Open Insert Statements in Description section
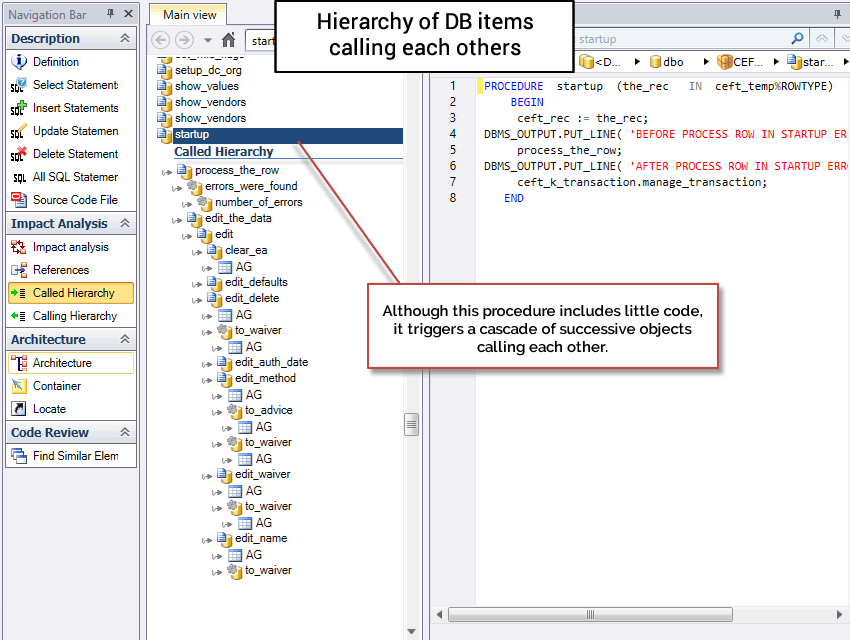 (75, 108)
